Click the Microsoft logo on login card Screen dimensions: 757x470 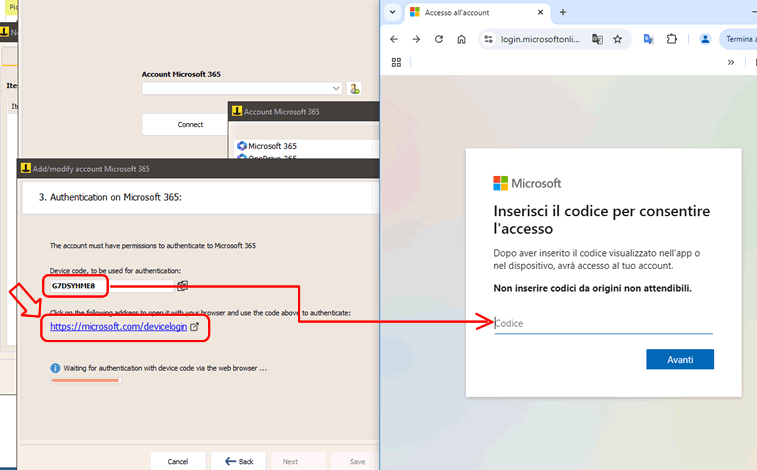pos(527,183)
